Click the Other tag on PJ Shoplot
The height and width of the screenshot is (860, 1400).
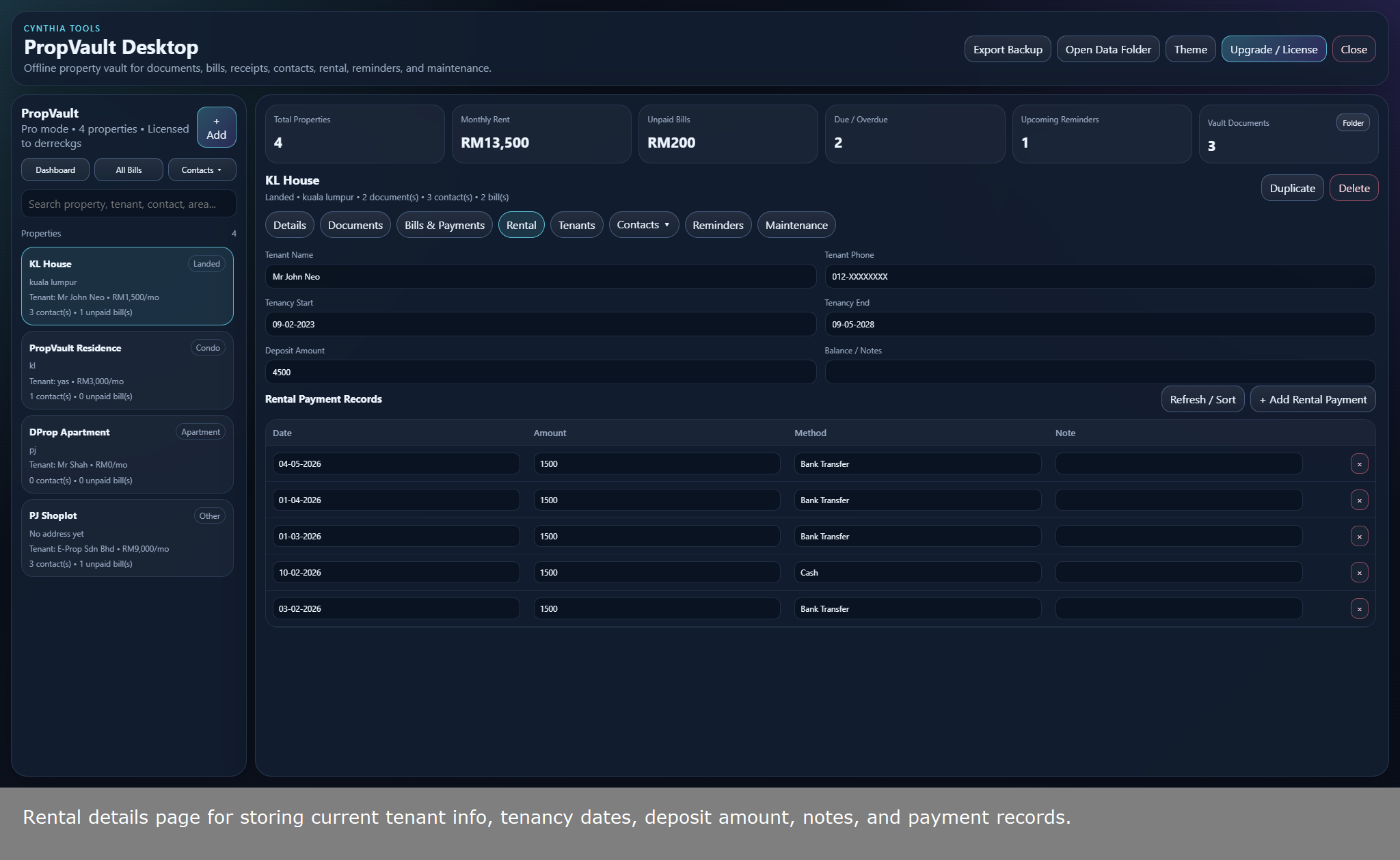(209, 516)
